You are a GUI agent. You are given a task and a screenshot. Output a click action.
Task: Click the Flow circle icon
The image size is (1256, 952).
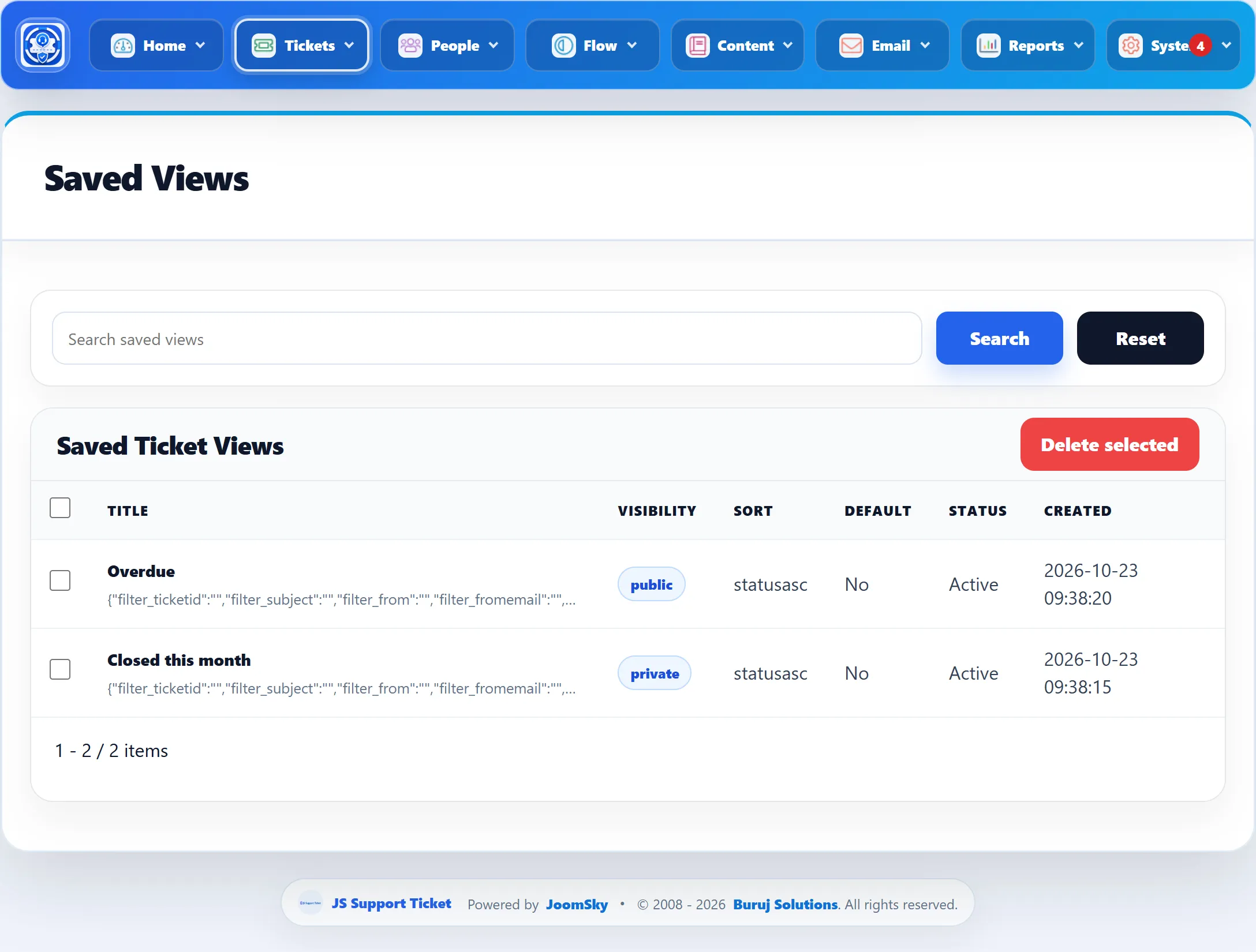563,46
